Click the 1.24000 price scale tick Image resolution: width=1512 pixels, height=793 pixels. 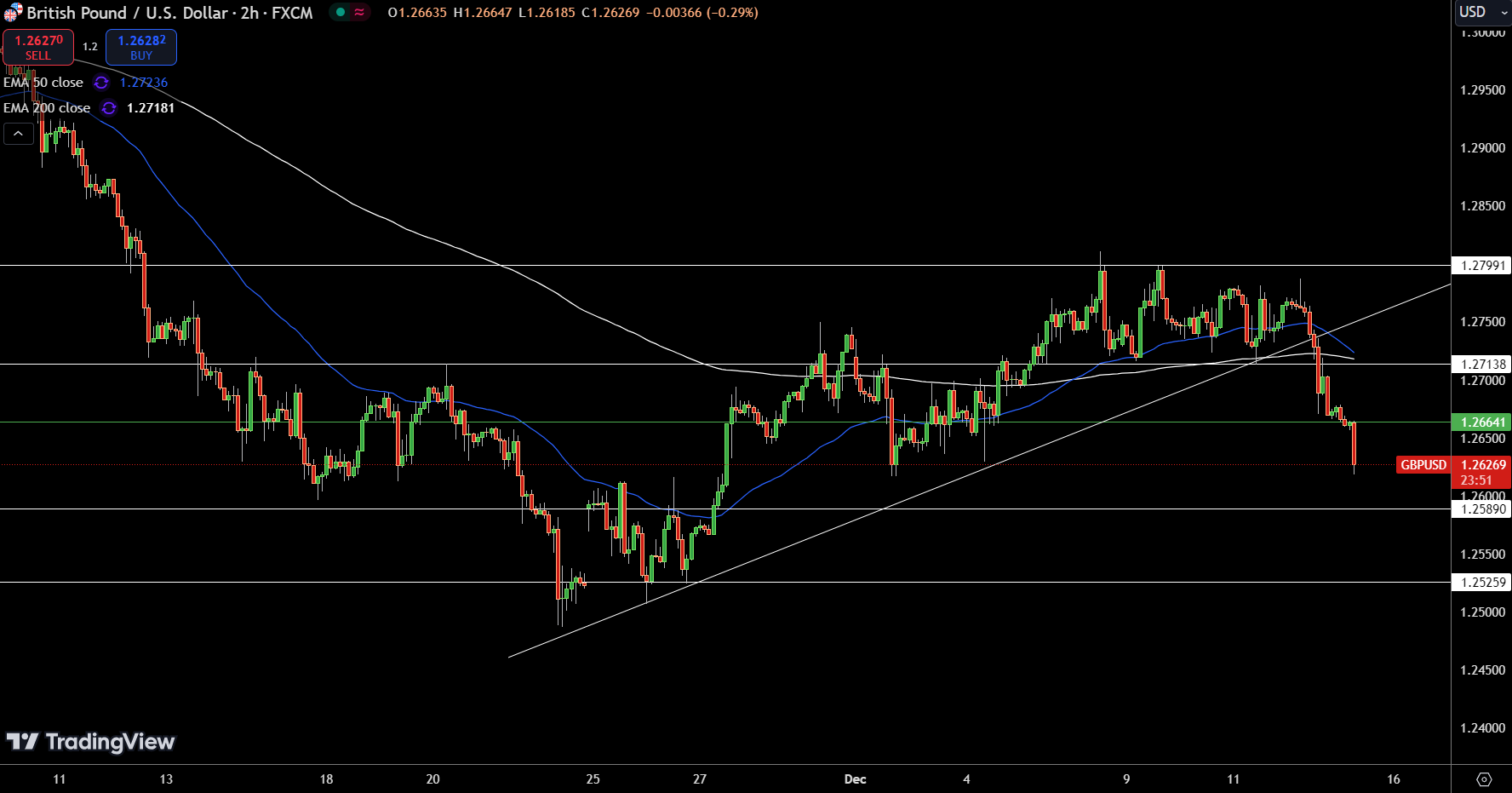click(1482, 728)
